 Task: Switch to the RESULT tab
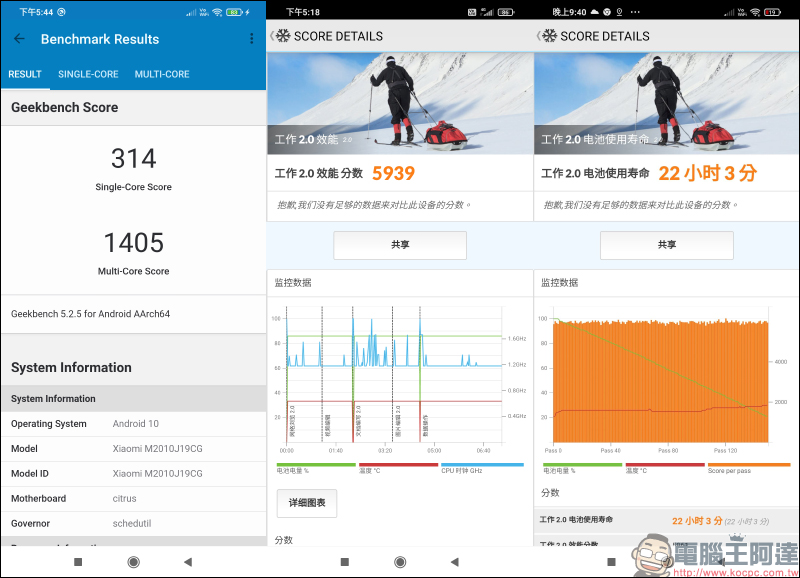pyautogui.click(x=25, y=74)
